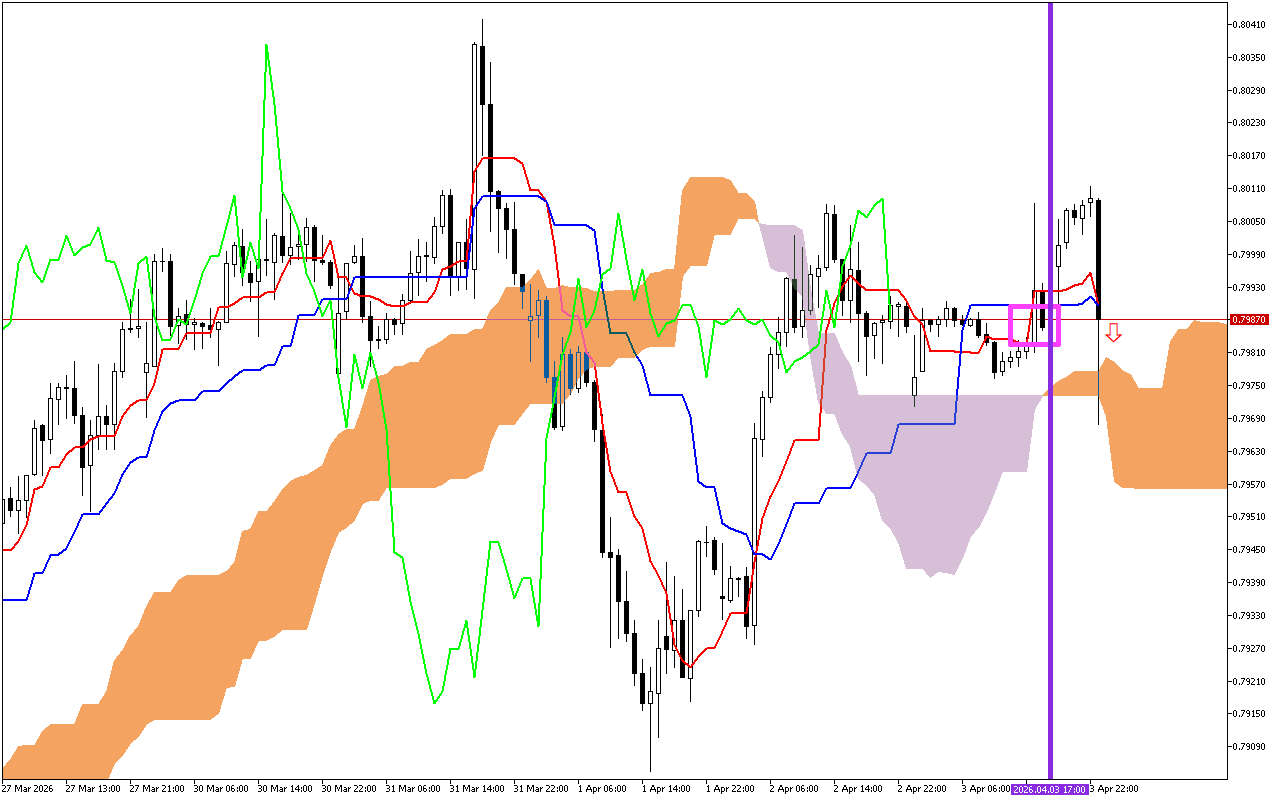Click the 0.79570 price axis label
This screenshot has height=800, width=1280.
1251,484
